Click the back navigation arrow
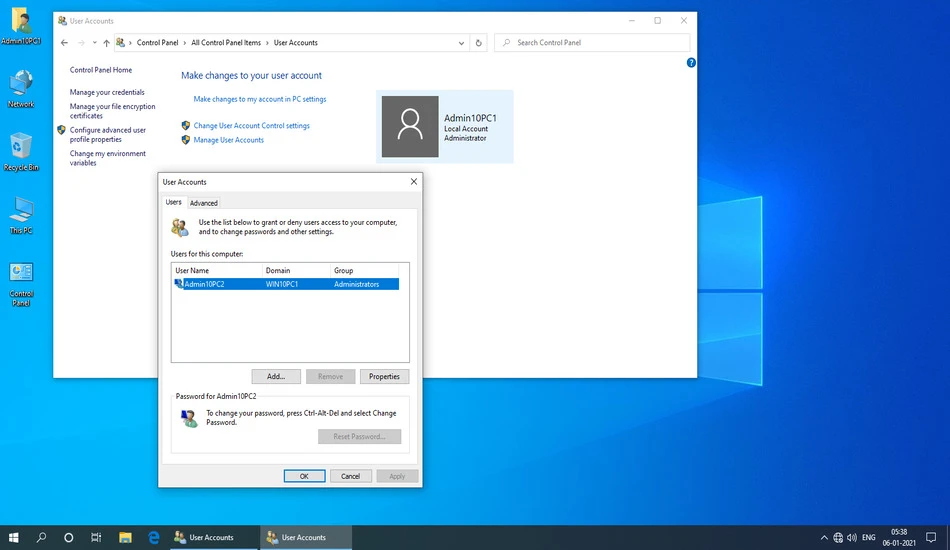 point(64,43)
